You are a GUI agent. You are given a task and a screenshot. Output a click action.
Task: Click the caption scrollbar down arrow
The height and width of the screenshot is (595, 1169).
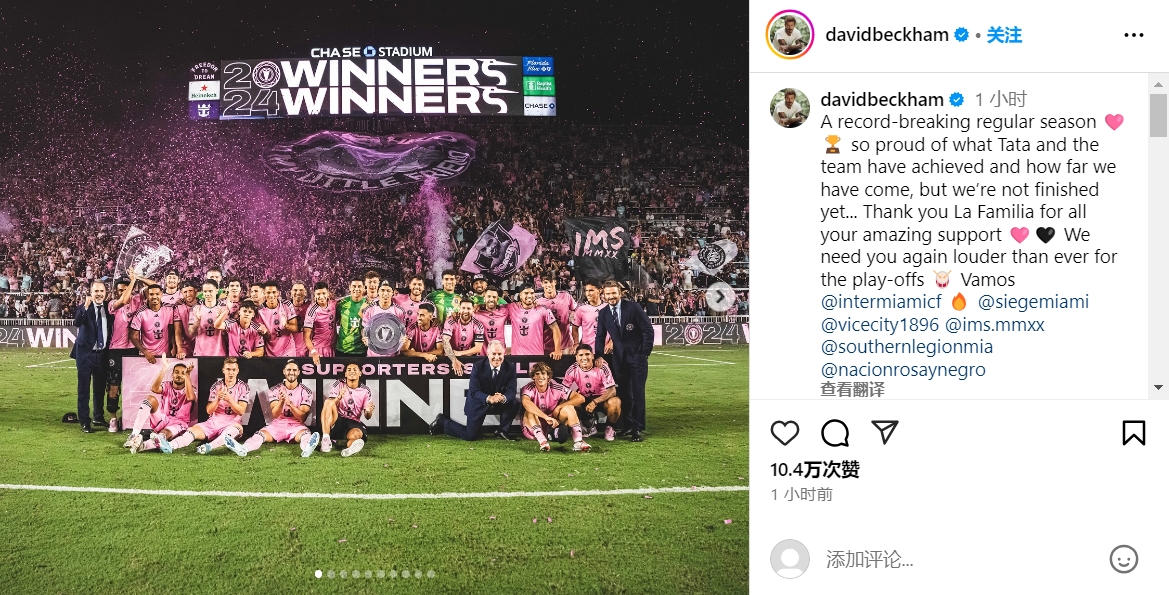pos(1158,388)
